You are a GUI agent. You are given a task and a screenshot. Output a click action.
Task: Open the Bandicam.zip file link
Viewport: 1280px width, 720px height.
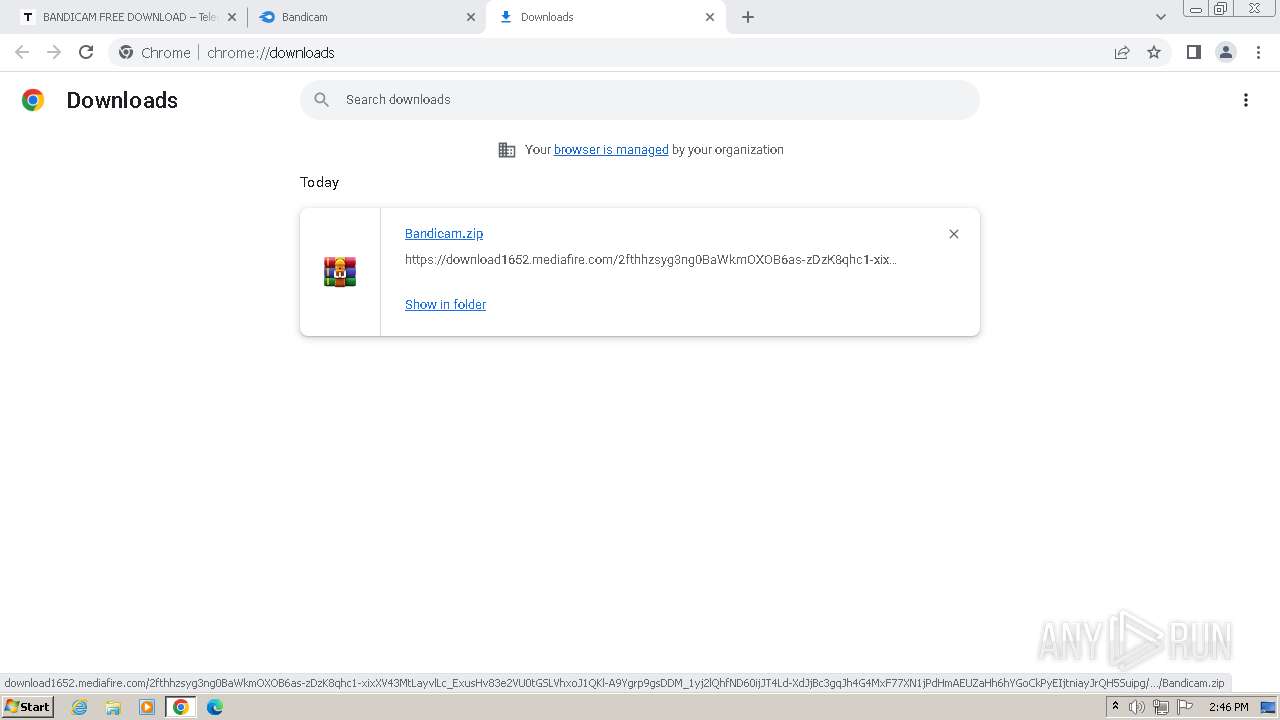(x=444, y=233)
